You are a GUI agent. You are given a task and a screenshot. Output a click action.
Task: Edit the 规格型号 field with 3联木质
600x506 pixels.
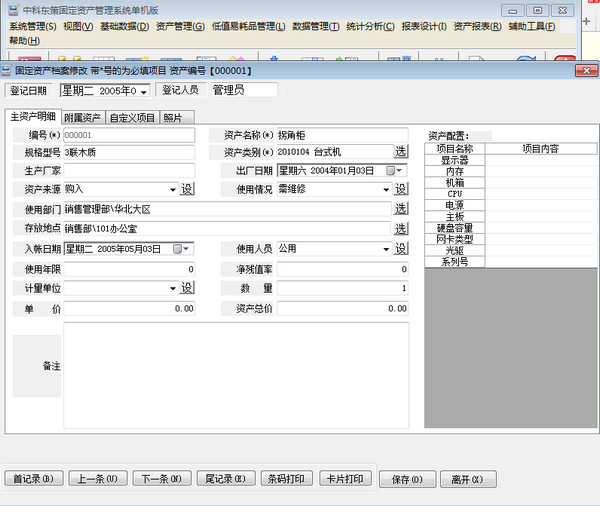tap(129, 152)
